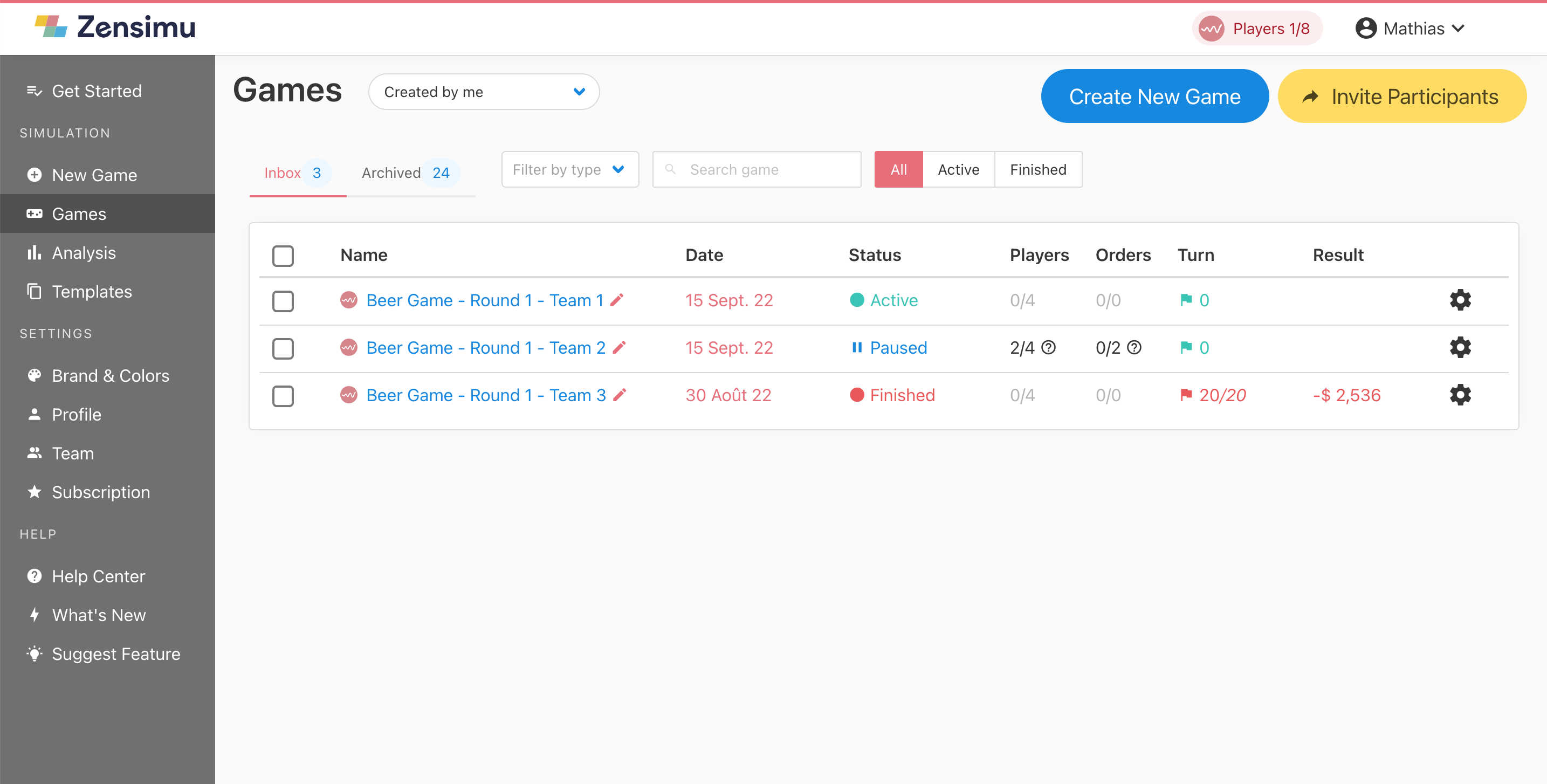Click the Create New Game button
Viewport: 1547px width, 784px height.
pyautogui.click(x=1153, y=95)
